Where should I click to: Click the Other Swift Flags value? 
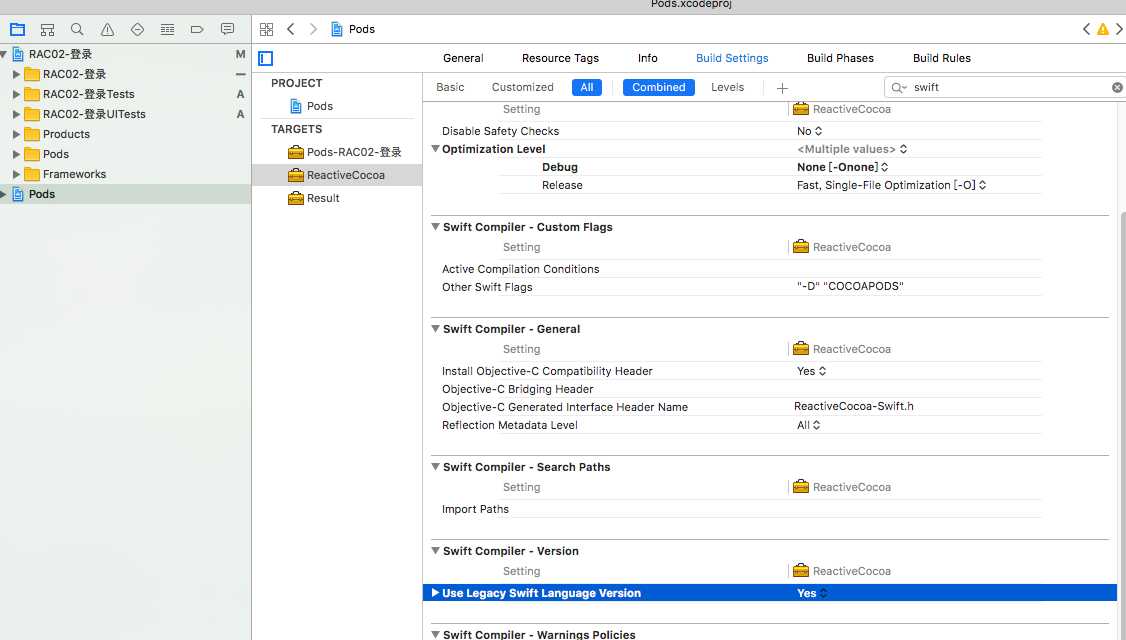(850, 287)
